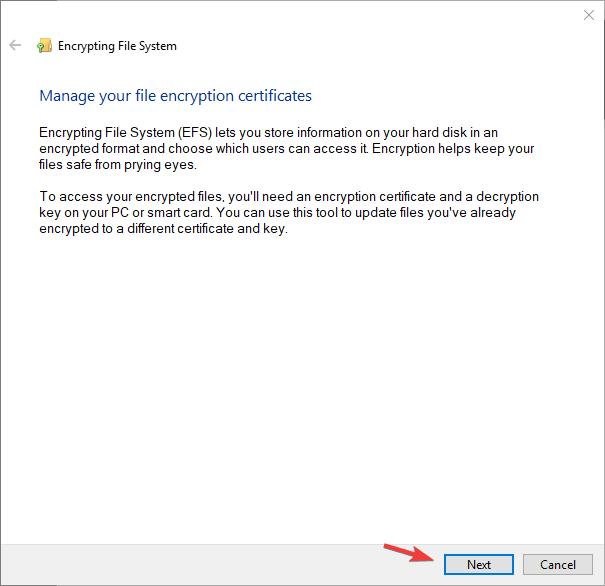Click the "Manage your file encryption certificates" heading
Image resolution: width=605 pixels, height=586 pixels.
coord(175,96)
